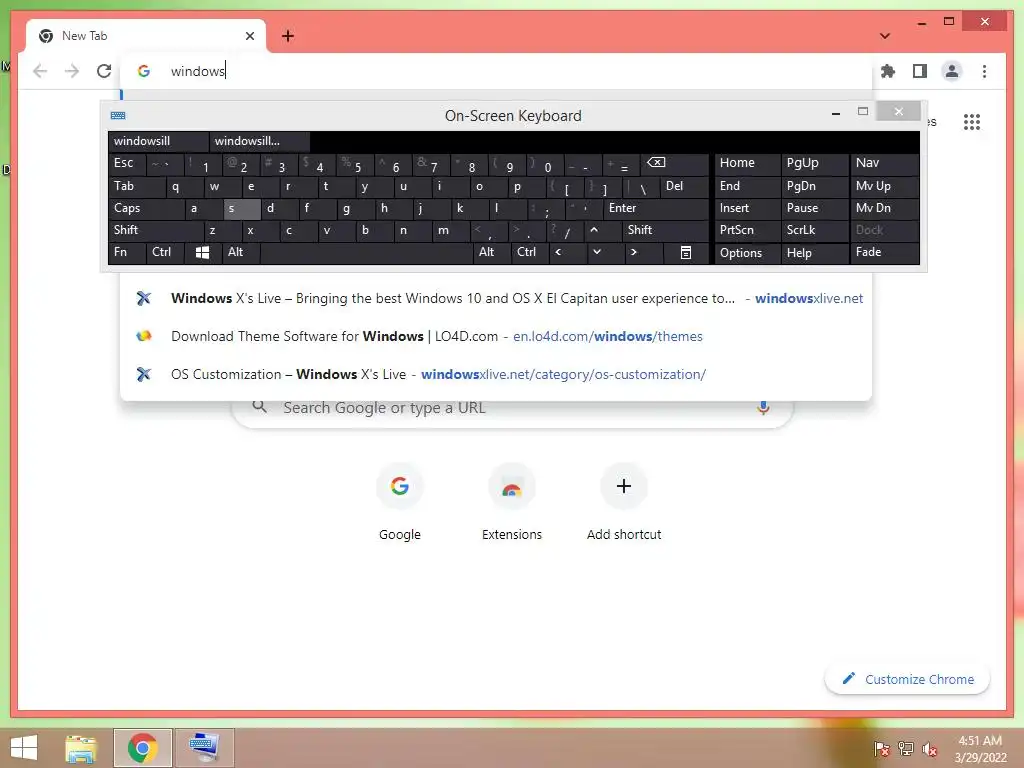Click the Esc key
The image size is (1024, 768).
tap(127, 164)
